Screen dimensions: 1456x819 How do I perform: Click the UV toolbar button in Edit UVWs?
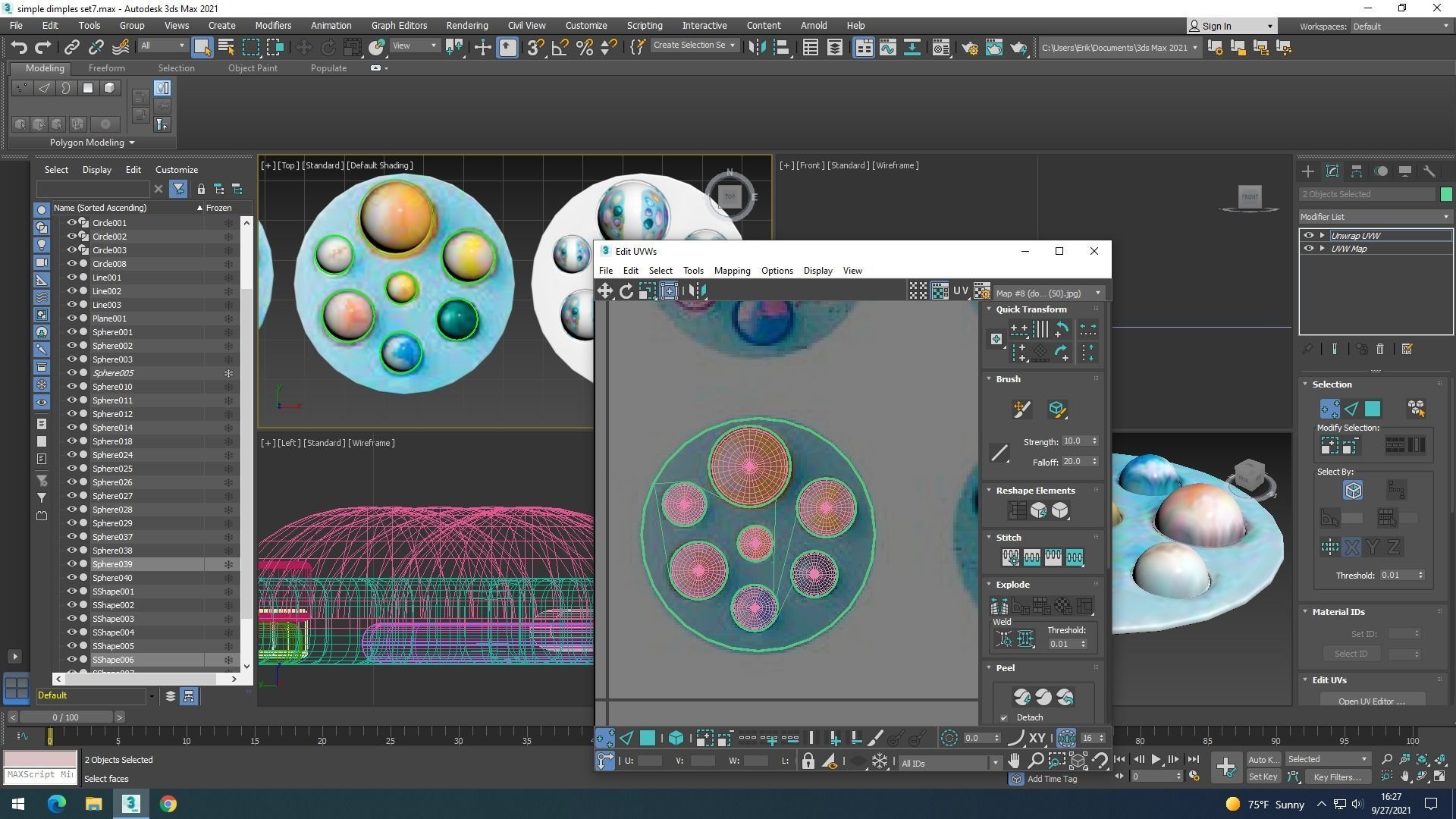(961, 290)
